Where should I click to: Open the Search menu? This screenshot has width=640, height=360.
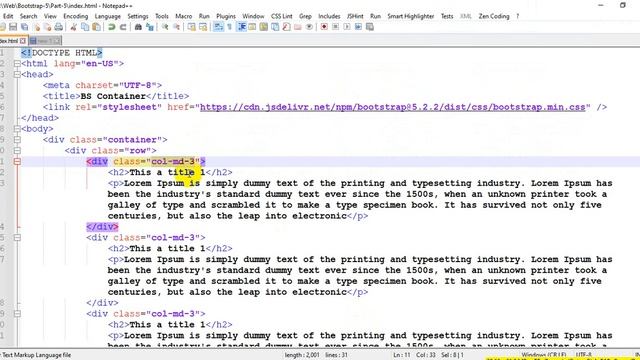[x=29, y=16]
